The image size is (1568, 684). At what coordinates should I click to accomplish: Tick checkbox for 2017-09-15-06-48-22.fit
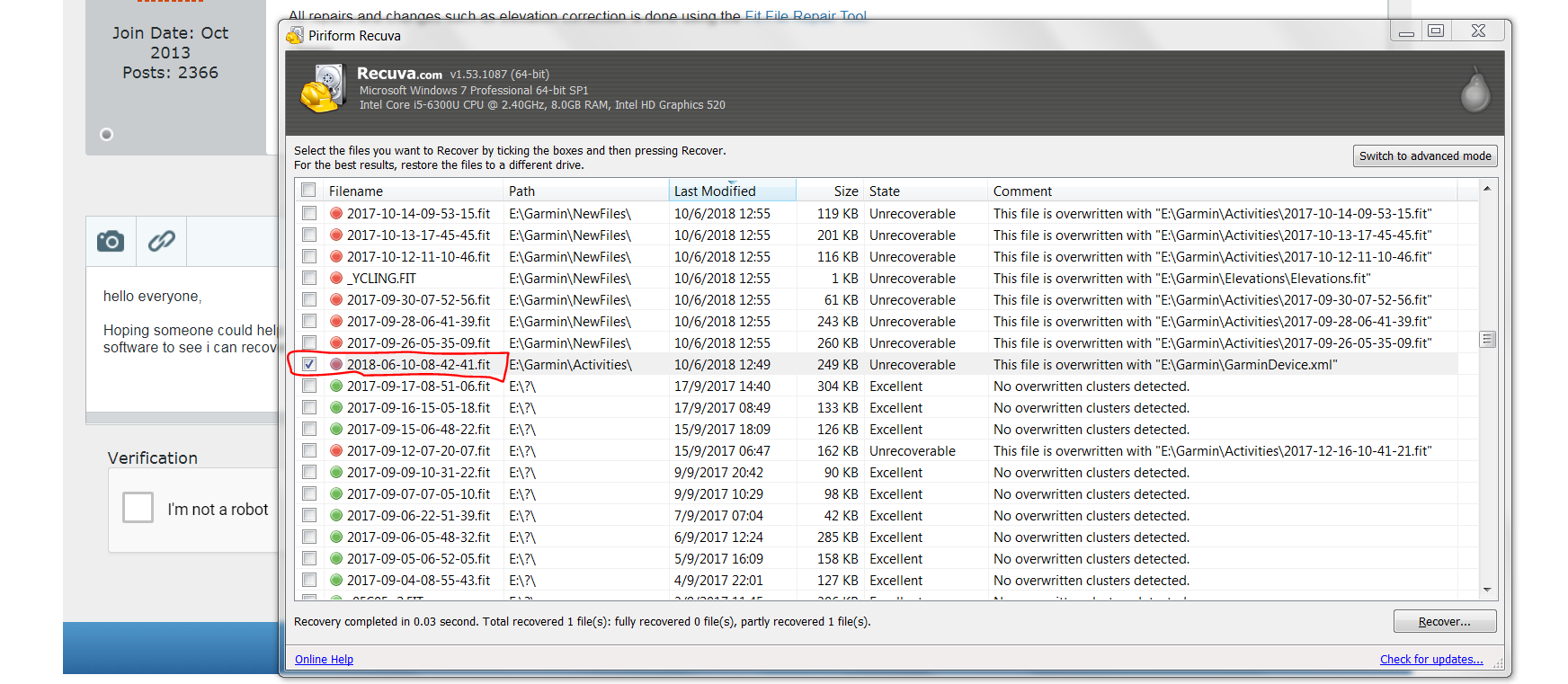(309, 430)
